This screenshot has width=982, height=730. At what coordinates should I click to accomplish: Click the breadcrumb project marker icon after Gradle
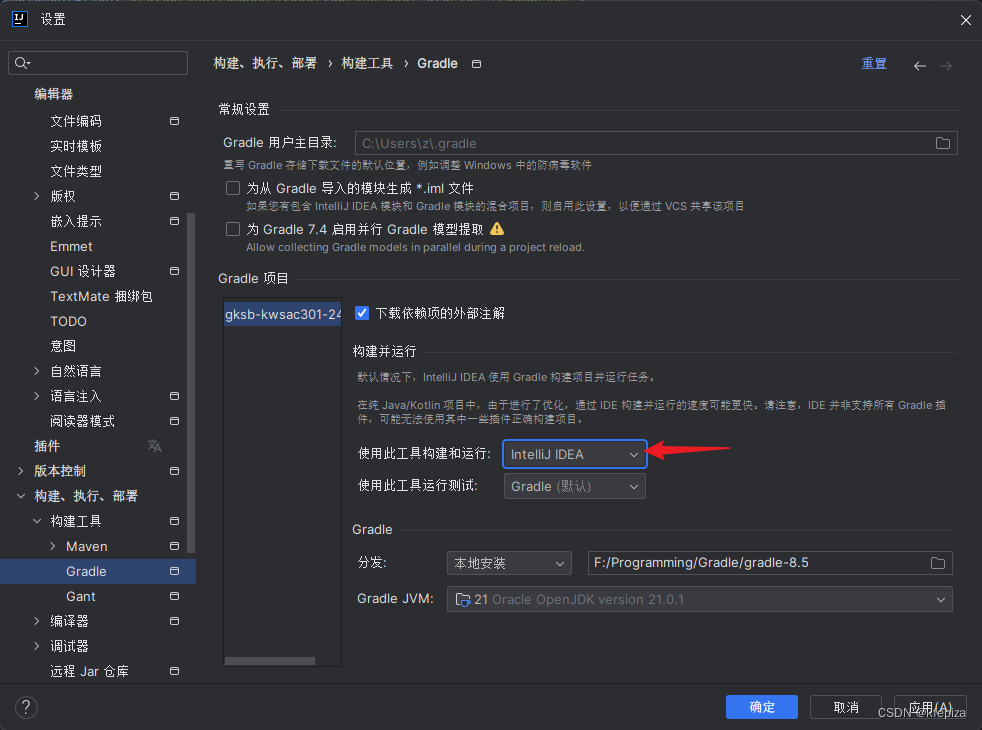(477, 64)
